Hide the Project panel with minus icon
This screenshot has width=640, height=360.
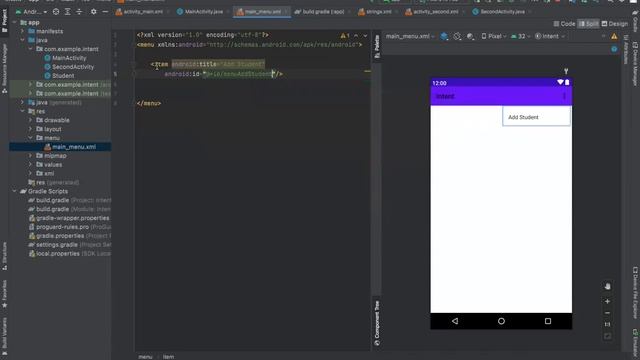click(x=105, y=12)
